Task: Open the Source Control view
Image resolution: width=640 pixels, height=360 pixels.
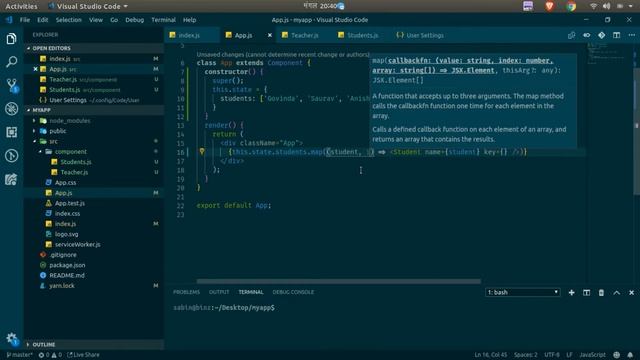Action: tap(11, 85)
